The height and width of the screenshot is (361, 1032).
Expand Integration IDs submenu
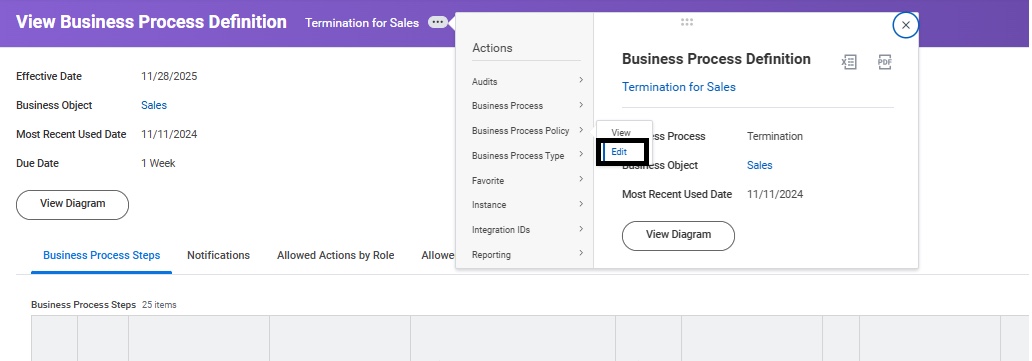click(x=527, y=229)
